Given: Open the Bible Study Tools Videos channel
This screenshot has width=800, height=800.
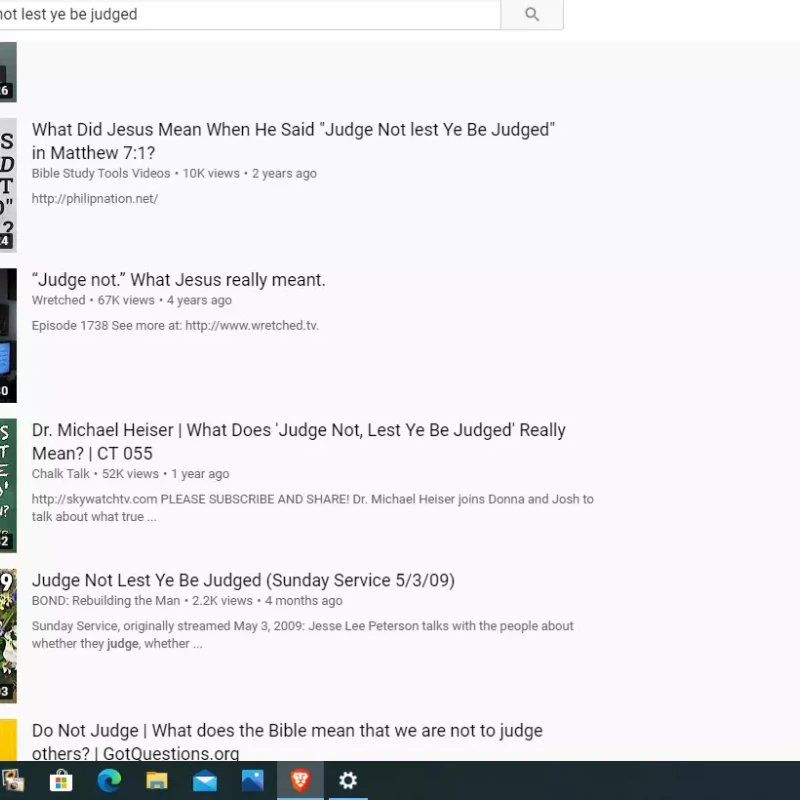Looking at the screenshot, I should (x=101, y=173).
